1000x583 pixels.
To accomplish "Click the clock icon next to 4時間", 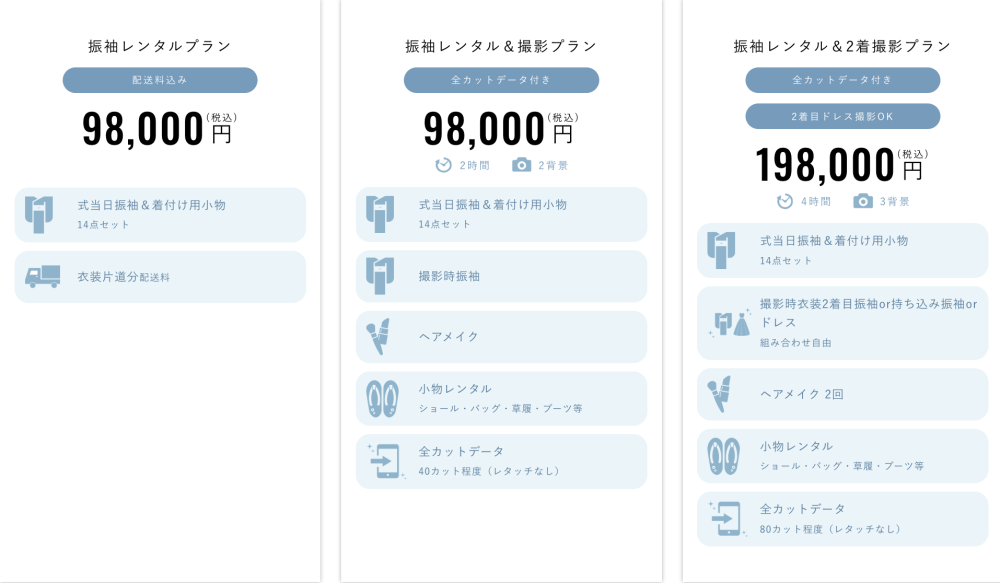I will click(x=785, y=201).
